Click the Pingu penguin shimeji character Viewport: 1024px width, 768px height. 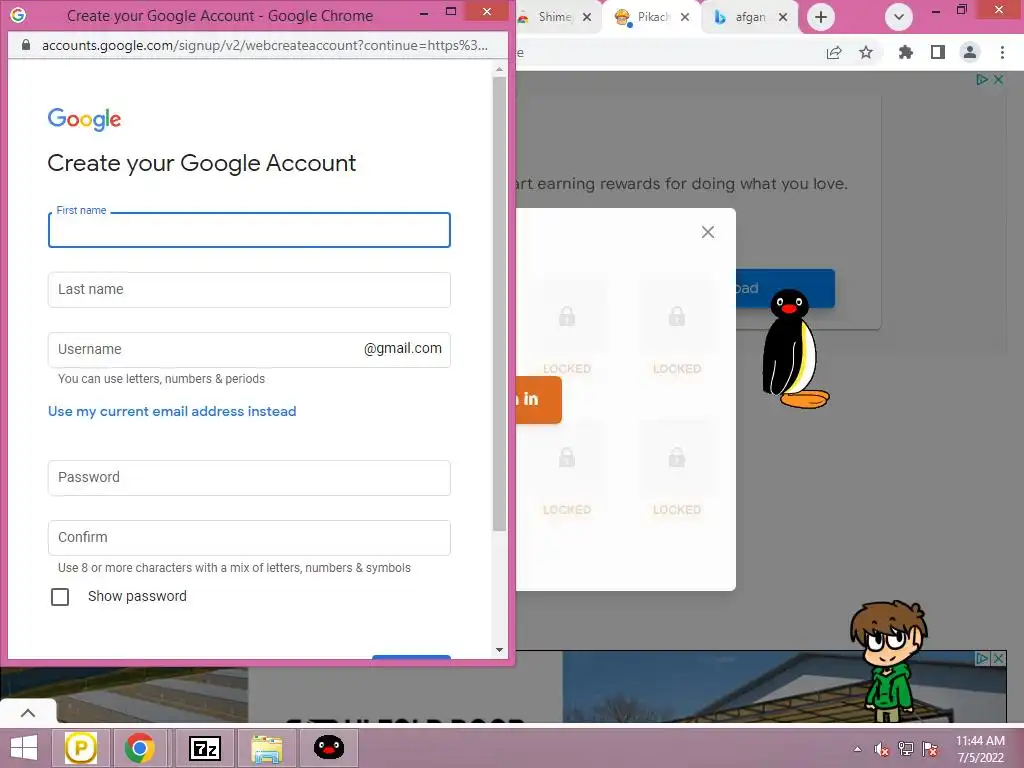click(793, 349)
